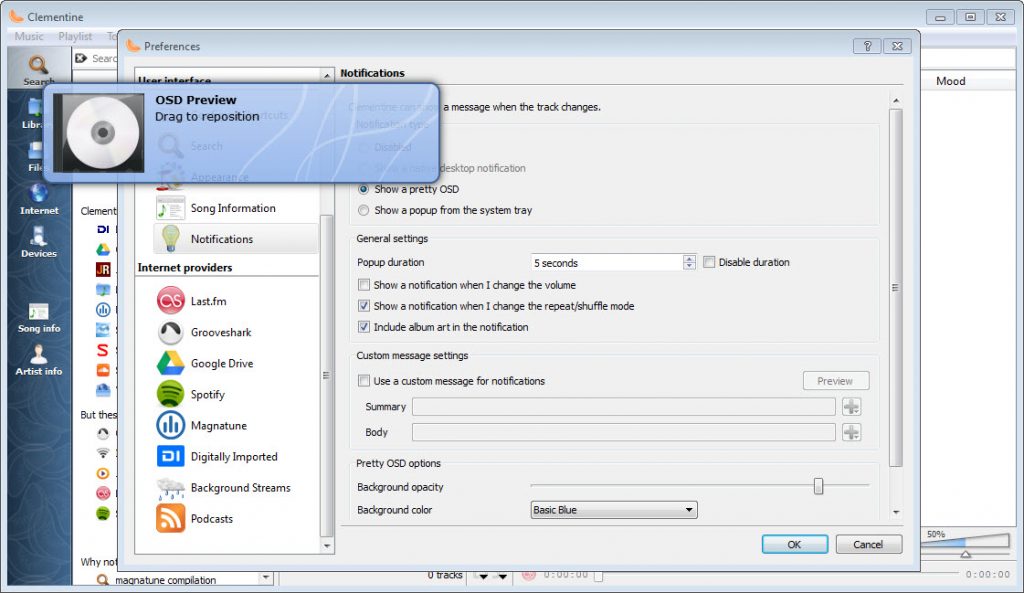Image resolution: width=1024 pixels, height=593 pixels.
Task: Cancel the Preferences dialog
Action: pyautogui.click(x=868, y=544)
